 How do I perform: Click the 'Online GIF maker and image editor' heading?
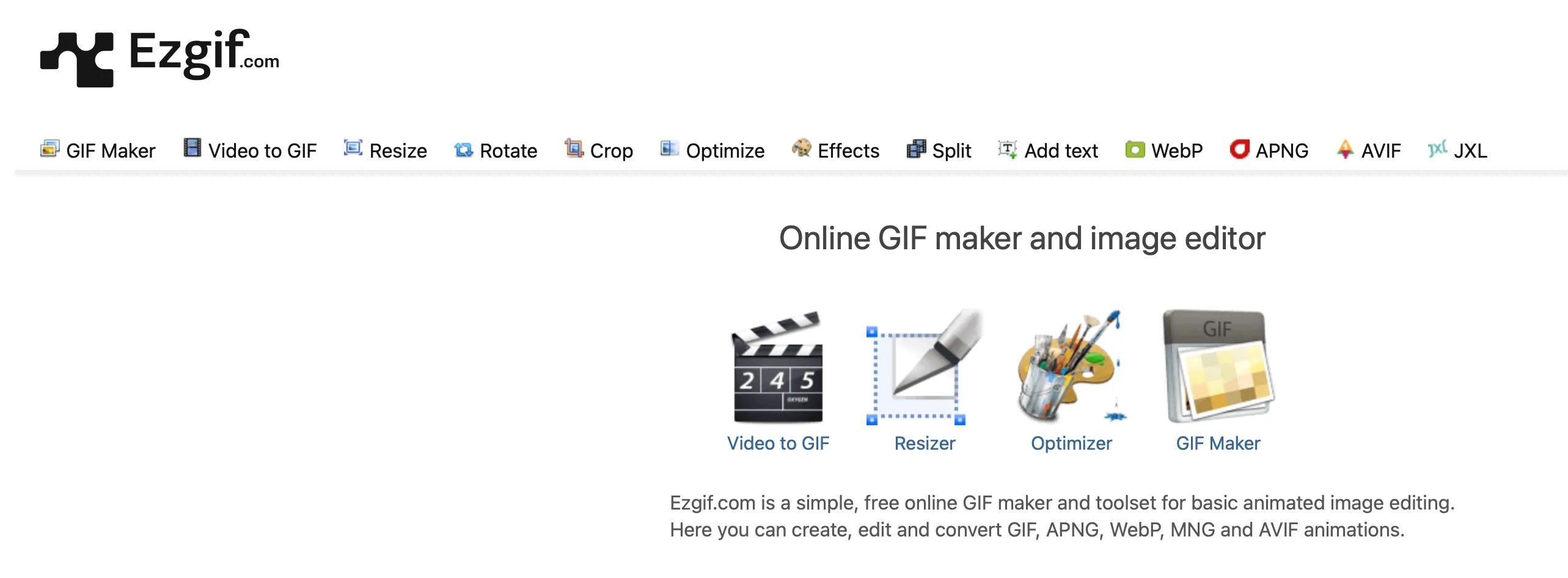[x=1022, y=239]
